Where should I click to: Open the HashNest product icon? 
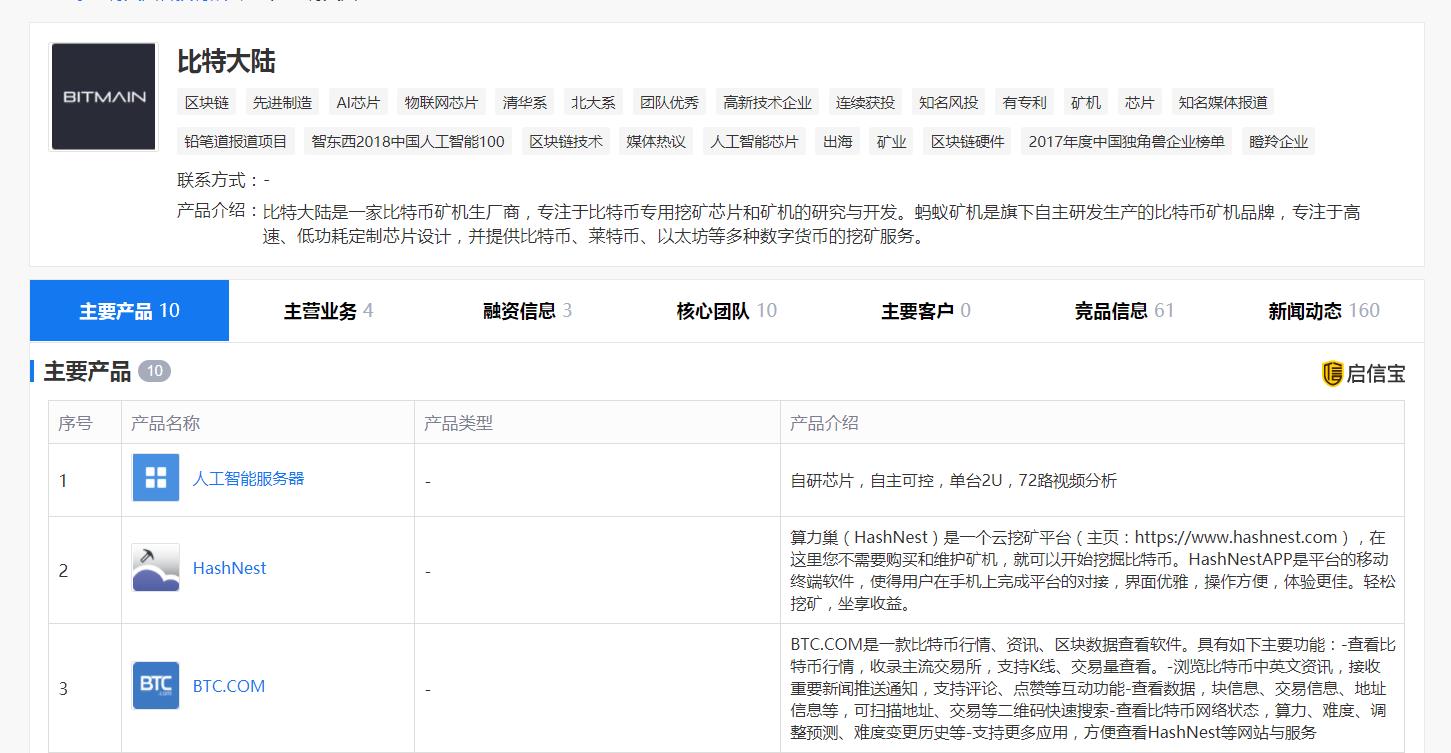[x=156, y=568]
